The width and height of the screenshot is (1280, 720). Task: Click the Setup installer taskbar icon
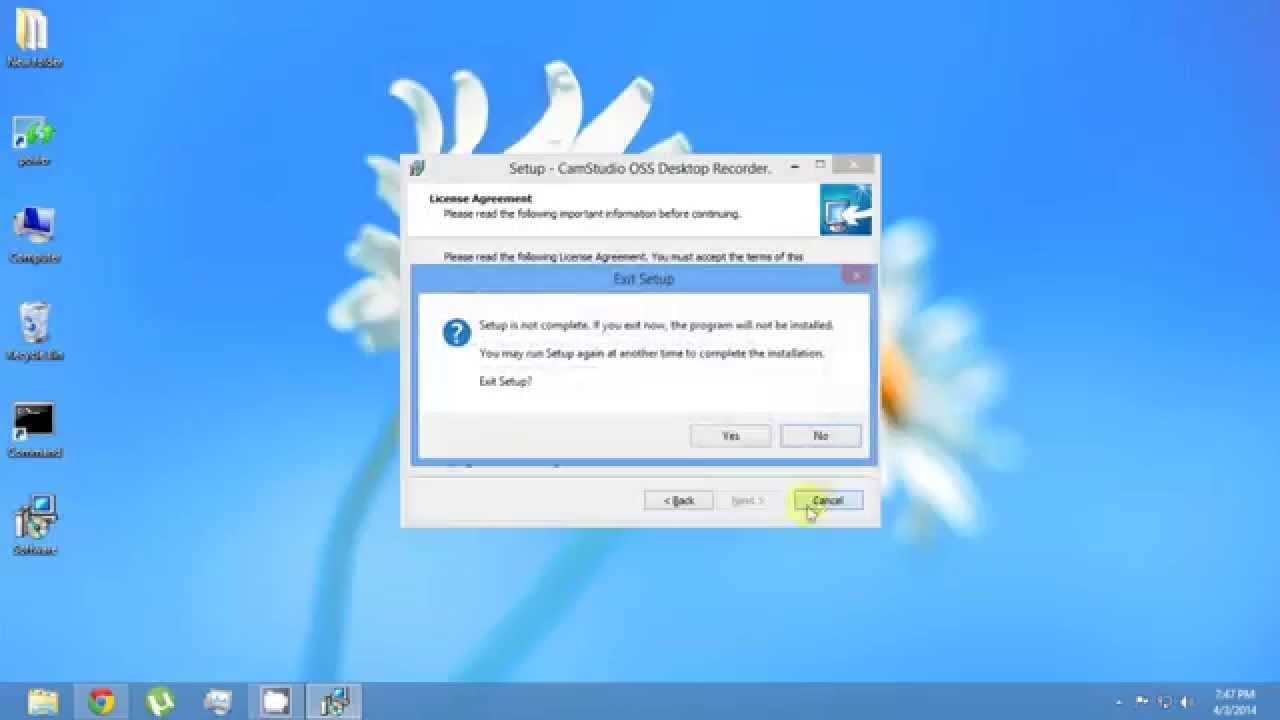[333, 702]
